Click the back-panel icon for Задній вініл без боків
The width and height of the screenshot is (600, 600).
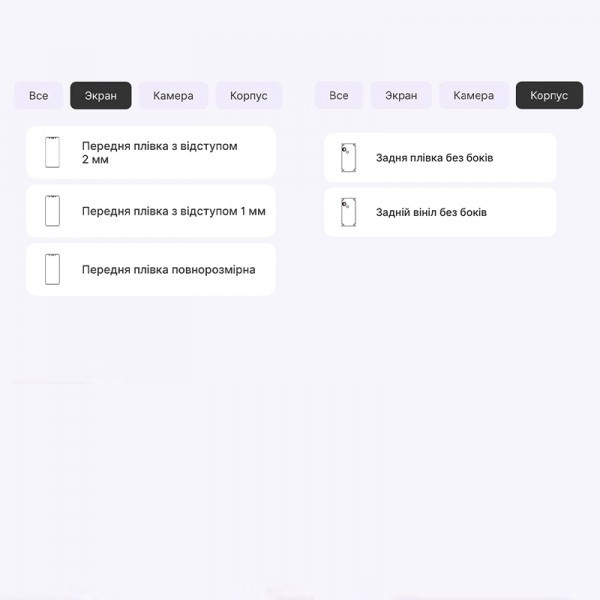click(348, 212)
